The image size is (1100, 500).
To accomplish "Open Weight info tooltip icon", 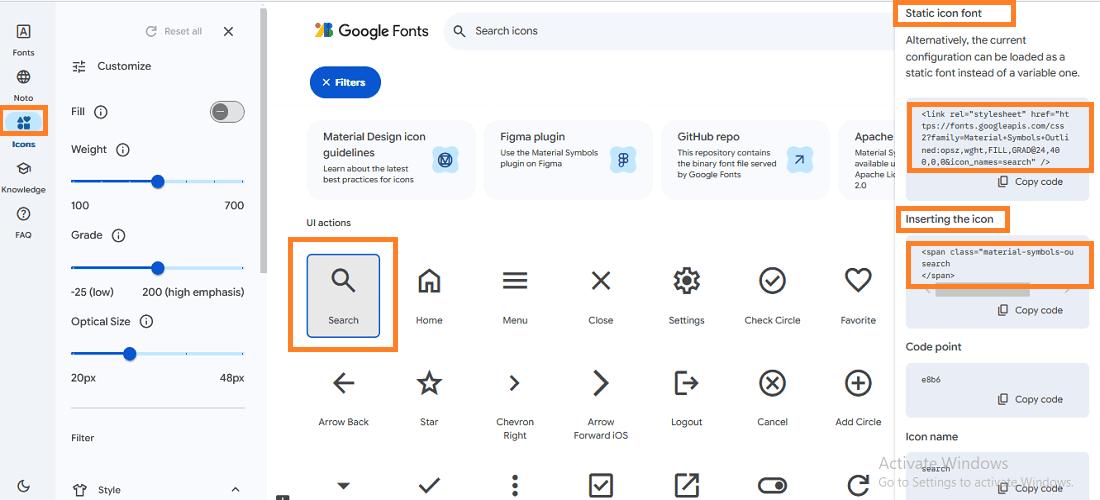I will (x=123, y=150).
